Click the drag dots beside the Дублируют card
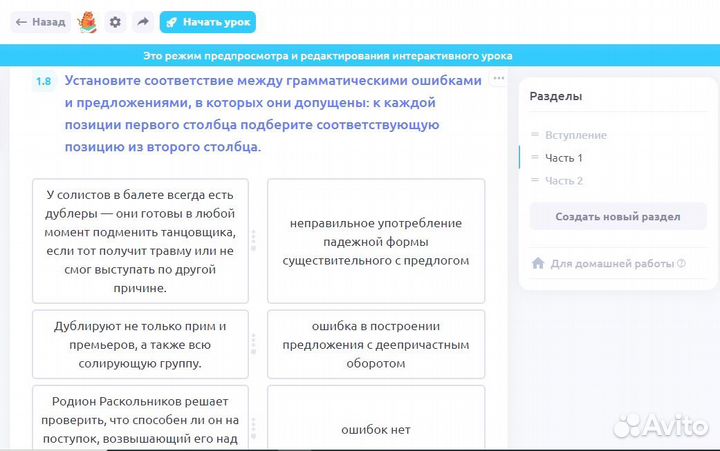Screen dimensions: 720x451 pyautogui.click(x=253, y=344)
